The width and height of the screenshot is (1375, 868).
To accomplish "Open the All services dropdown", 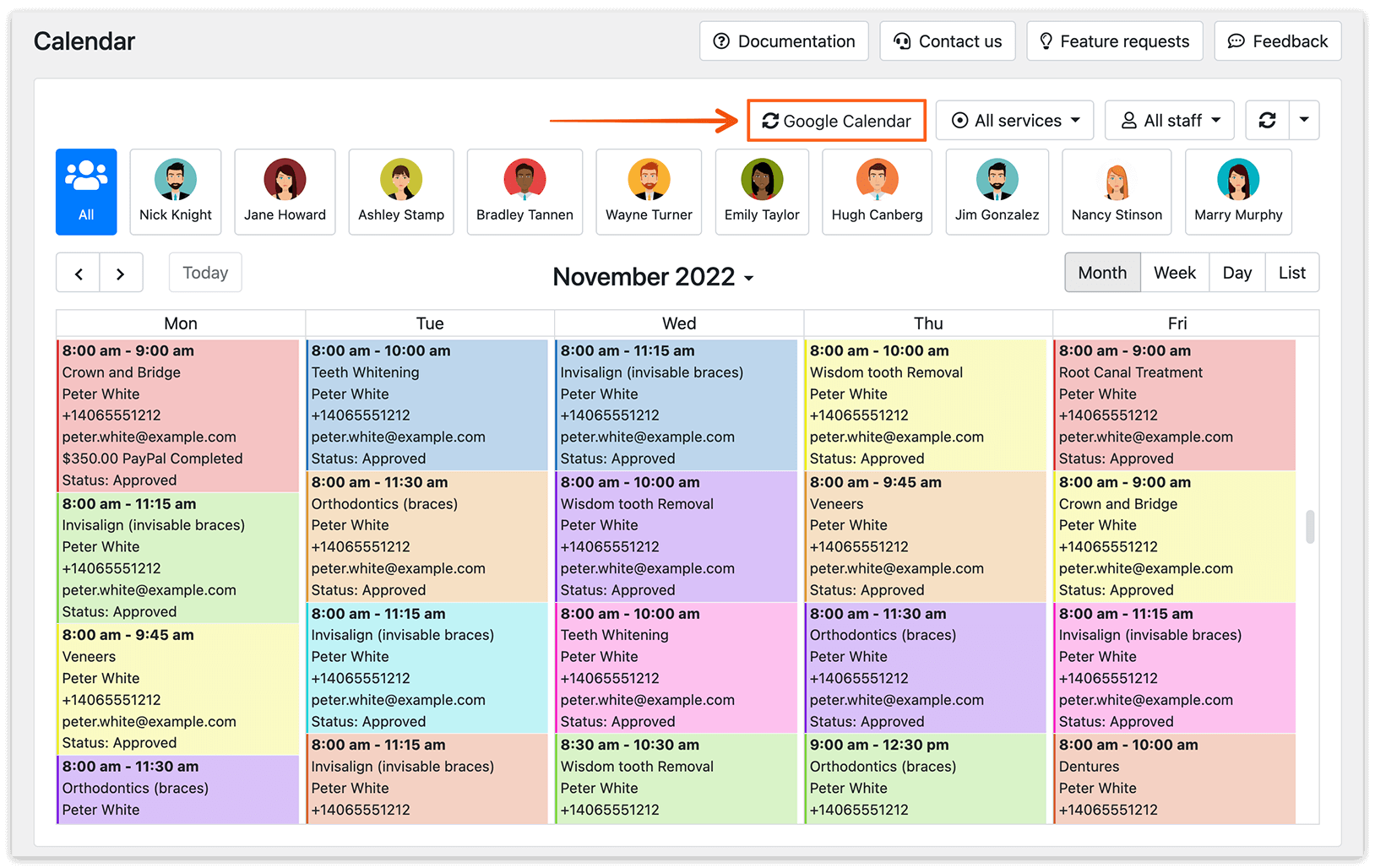I will pos(1015,121).
